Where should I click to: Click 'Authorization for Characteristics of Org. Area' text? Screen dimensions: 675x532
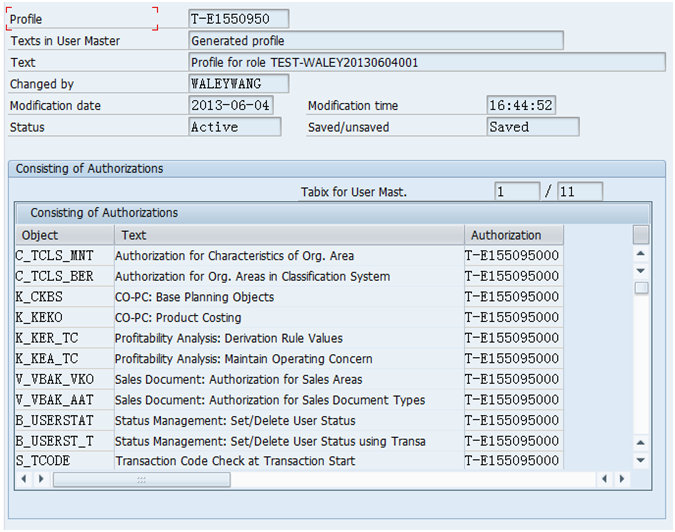(x=234, y=256)
